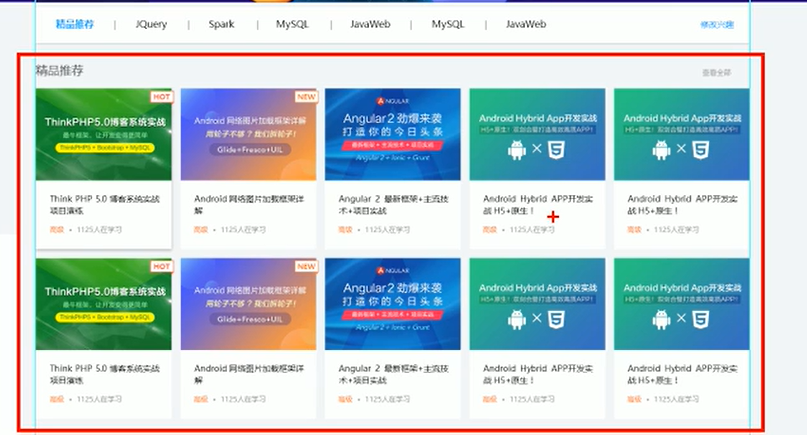Open the bottom-row Android Glide+Fresco+UIL thumbnail

click(x=249, y=304)
